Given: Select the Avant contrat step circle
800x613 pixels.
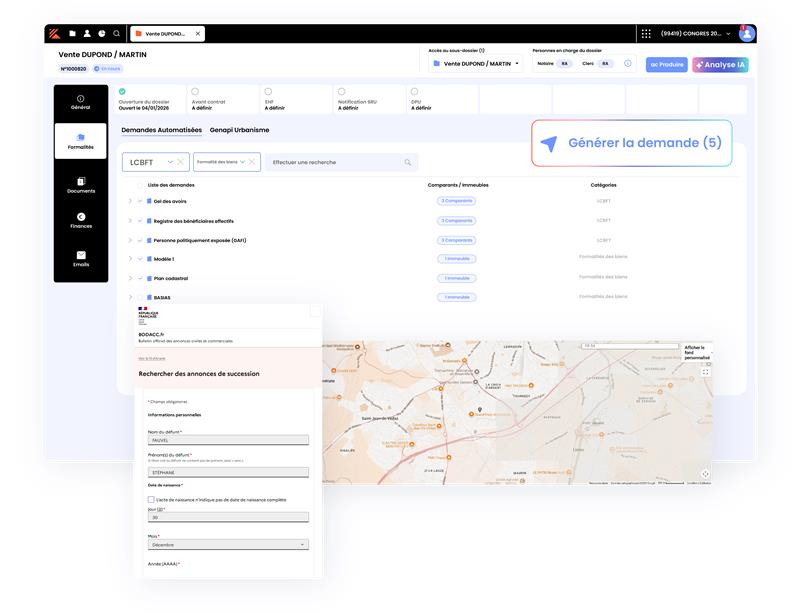Looking at the screenshot, I should coord(195,92).
